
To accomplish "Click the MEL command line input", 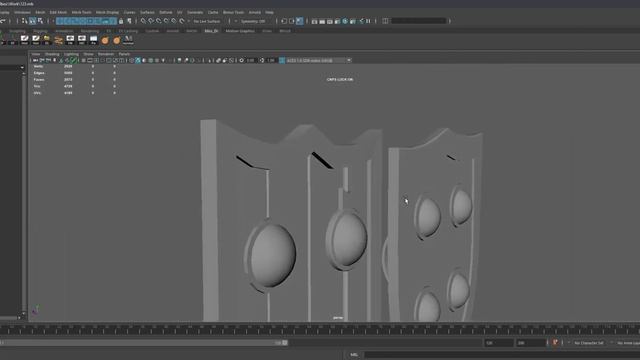I will click(502, 355).
